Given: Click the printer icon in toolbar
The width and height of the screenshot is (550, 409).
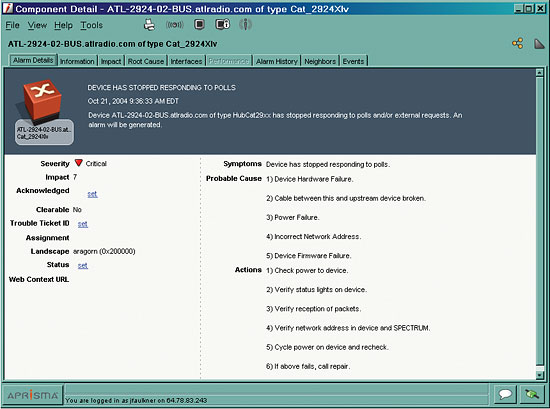Looking at the screenshot, I should 150,25.
